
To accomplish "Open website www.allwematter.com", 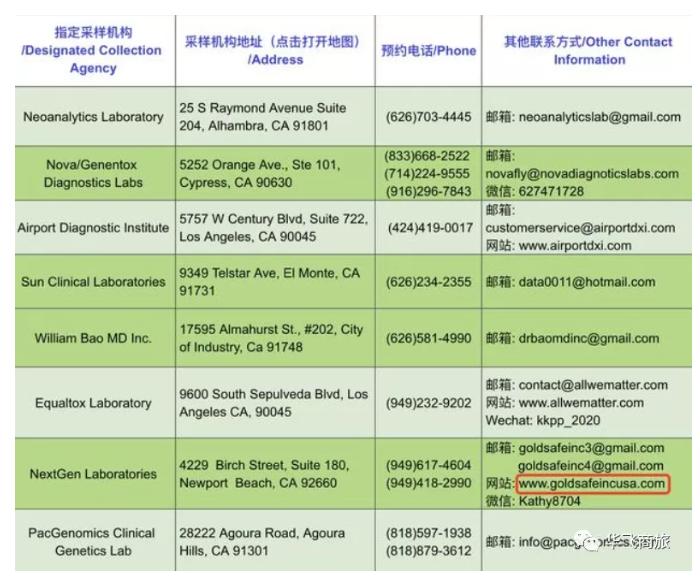I will [581, 403].
